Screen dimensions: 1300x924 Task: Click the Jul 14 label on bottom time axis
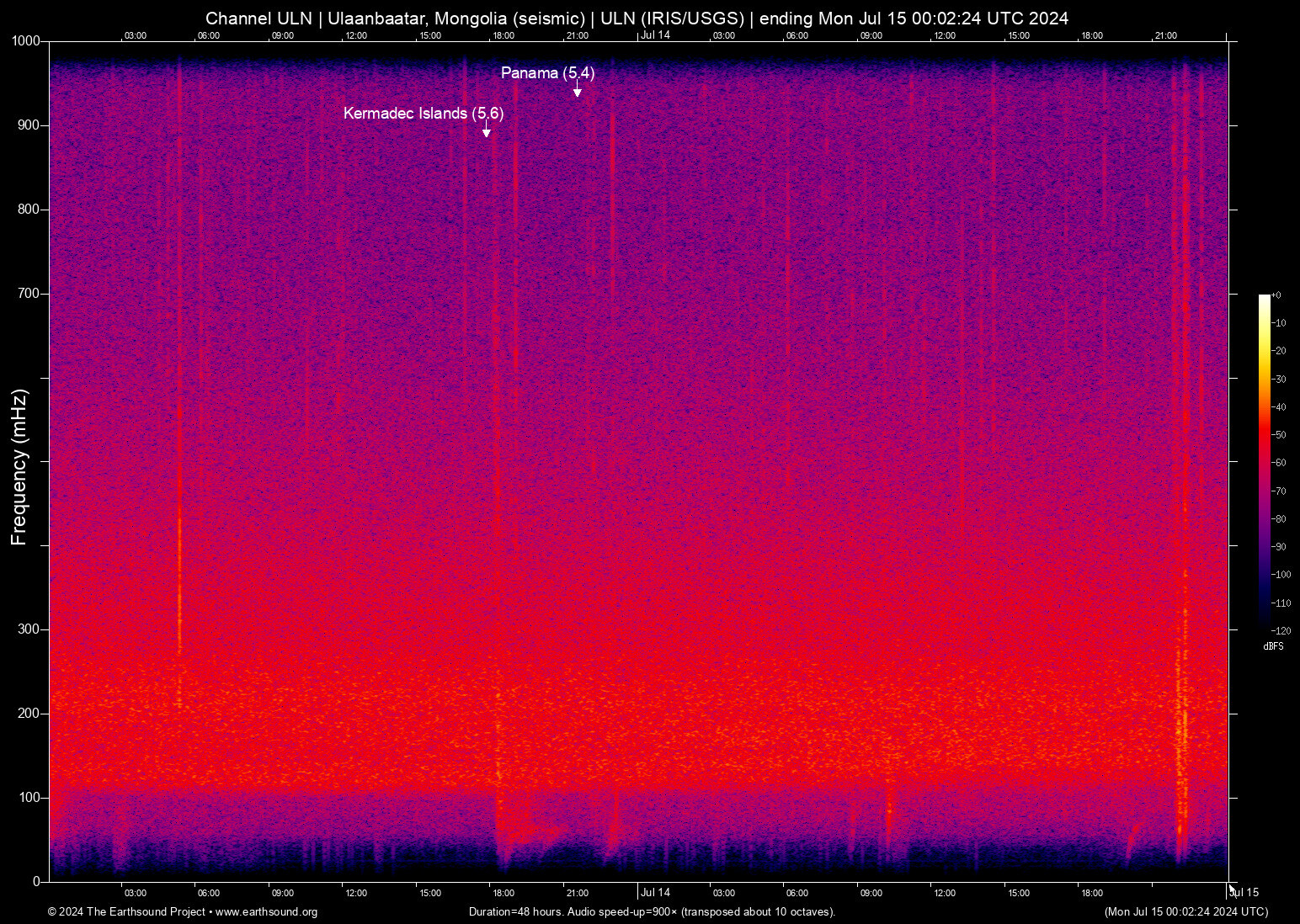point(655,893)
